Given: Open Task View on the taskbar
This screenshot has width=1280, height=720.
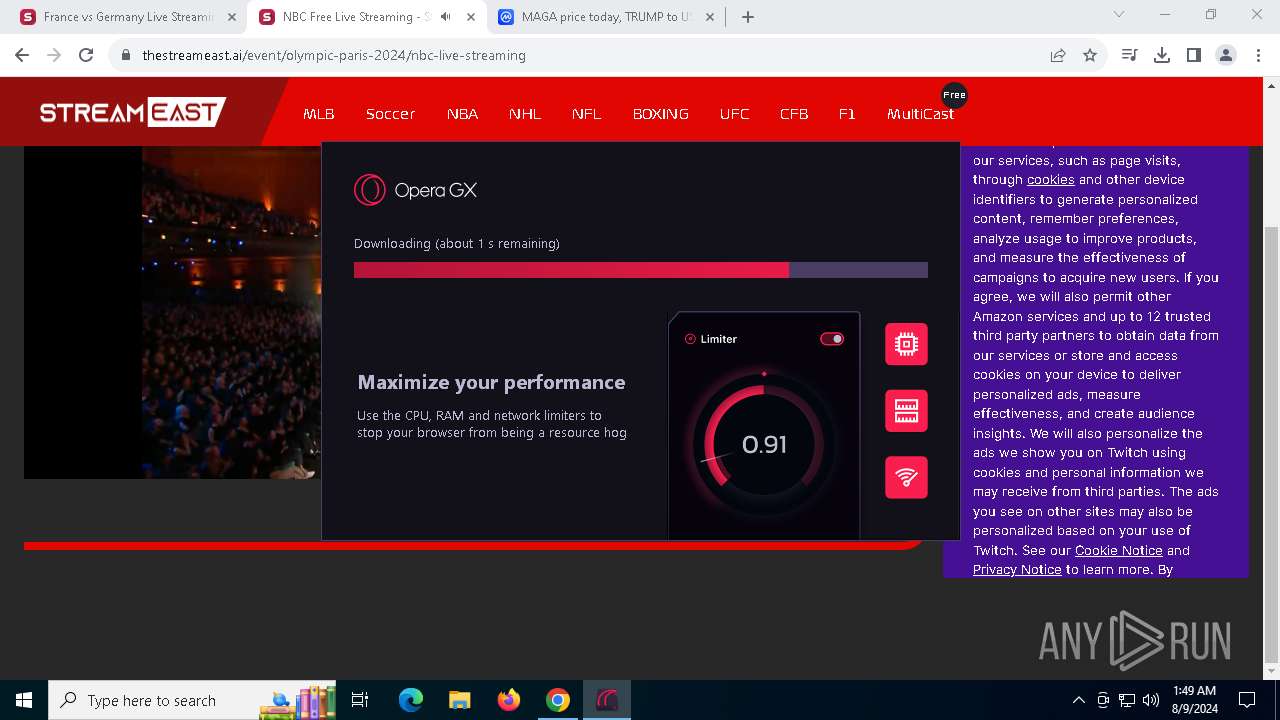Looking at the screenshot, I should click(x=360, y=700).
